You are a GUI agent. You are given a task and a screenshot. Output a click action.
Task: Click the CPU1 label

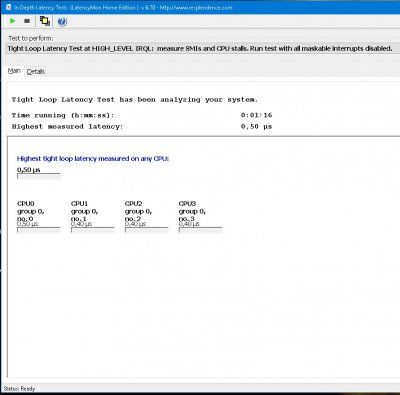pos(79,203)
